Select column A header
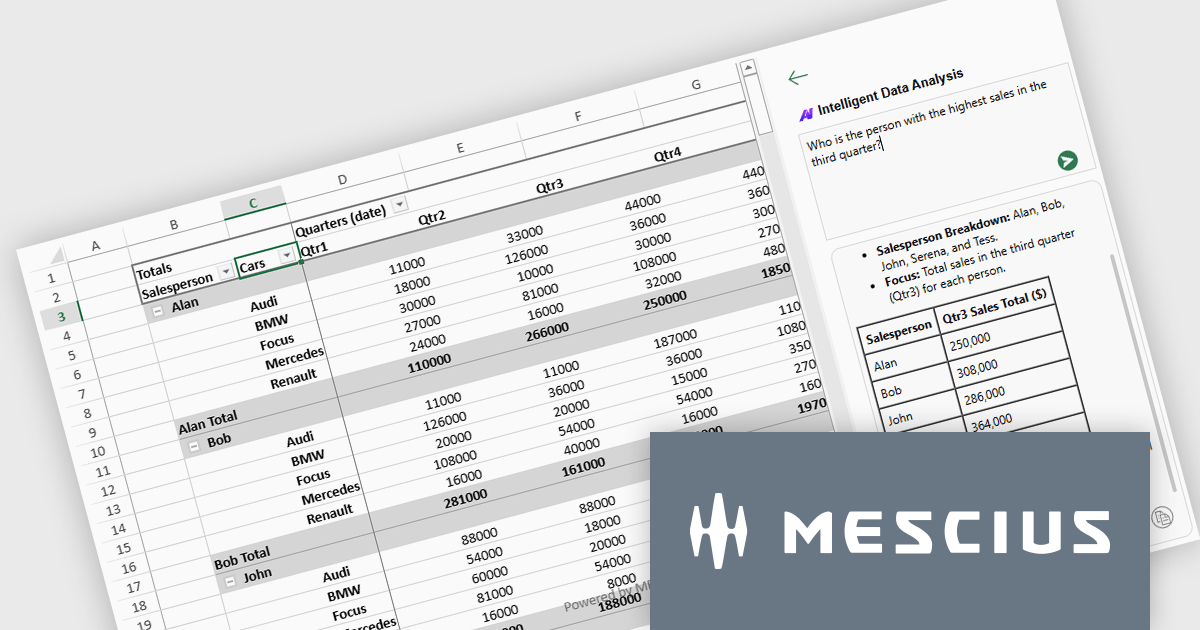The height and width of the screenshot is (630, 1200). point(96,245)
